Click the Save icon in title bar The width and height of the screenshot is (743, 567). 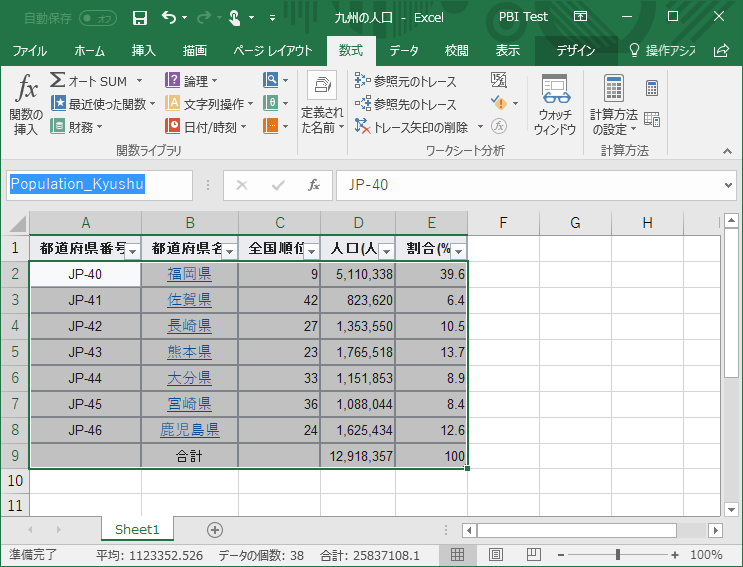point(140,18)
